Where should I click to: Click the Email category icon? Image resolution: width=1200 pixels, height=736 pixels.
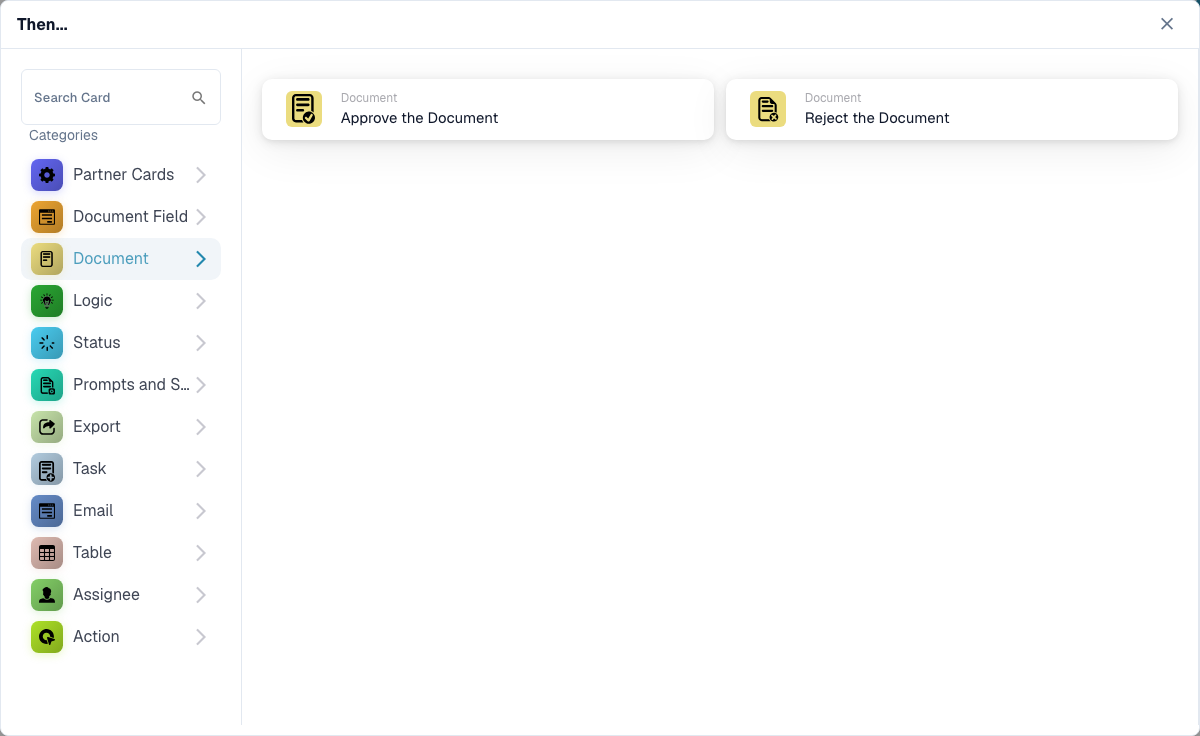coord(47,511)
